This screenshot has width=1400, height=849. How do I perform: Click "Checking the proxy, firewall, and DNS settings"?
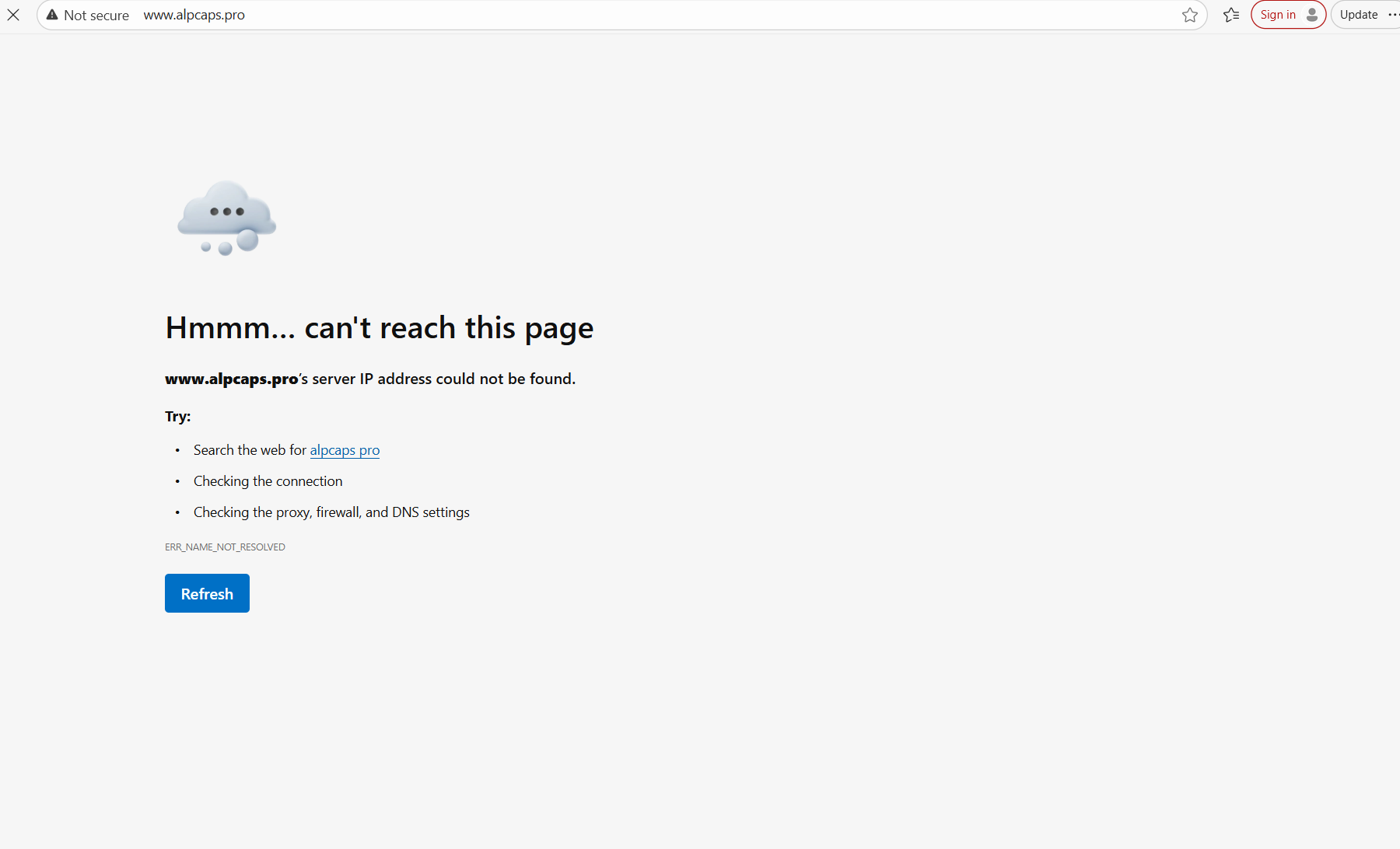[331, 512]
